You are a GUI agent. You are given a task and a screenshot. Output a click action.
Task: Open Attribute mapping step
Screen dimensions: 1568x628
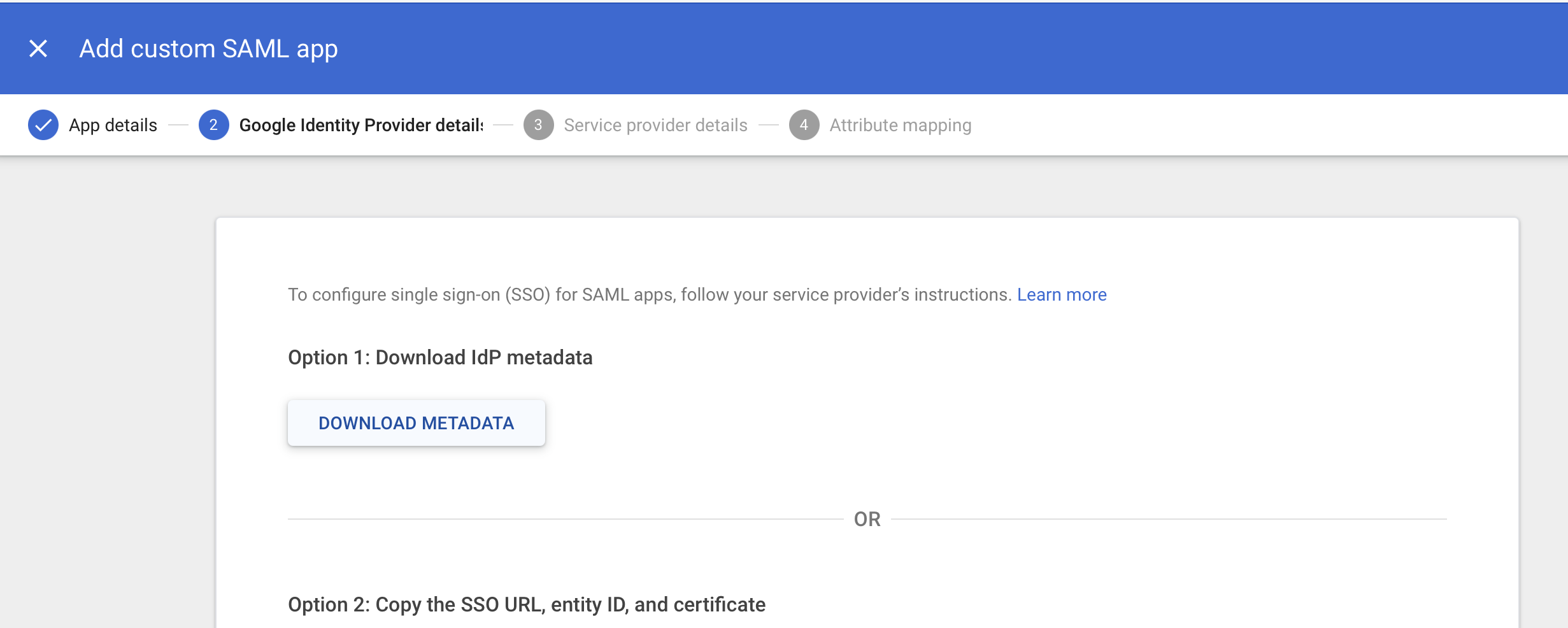click(x=901, y=125)
